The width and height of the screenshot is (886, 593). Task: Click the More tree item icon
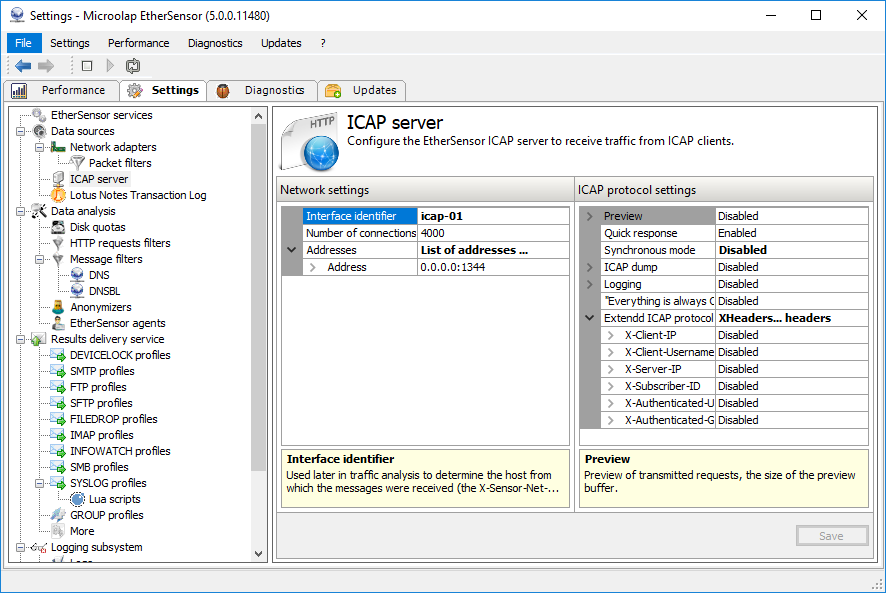coord(58,531)
